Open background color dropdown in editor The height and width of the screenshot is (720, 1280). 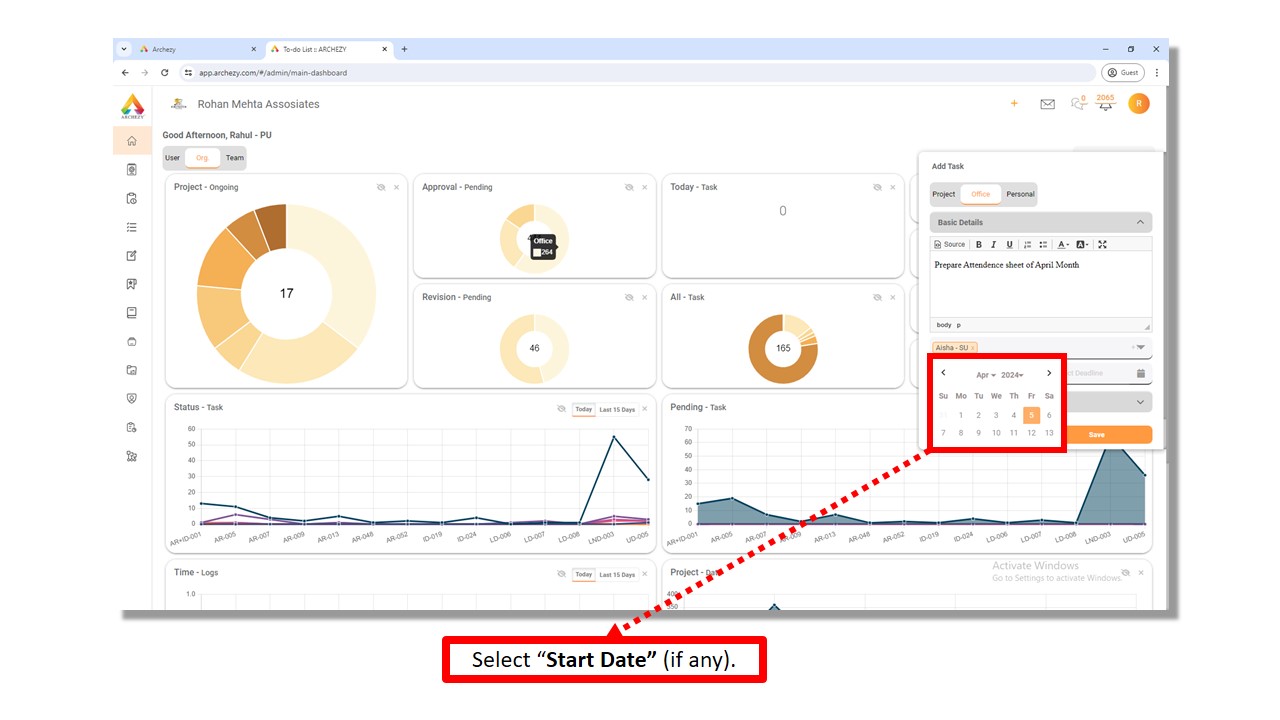point(1082,244)
